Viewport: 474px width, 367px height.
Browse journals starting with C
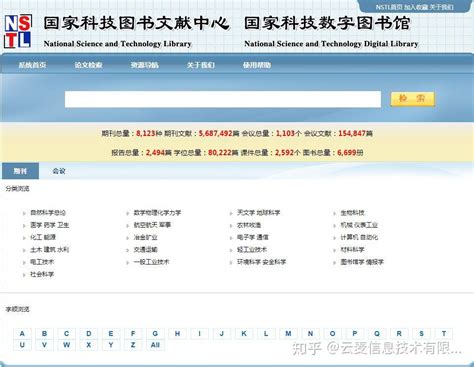[x=67, y=334]
